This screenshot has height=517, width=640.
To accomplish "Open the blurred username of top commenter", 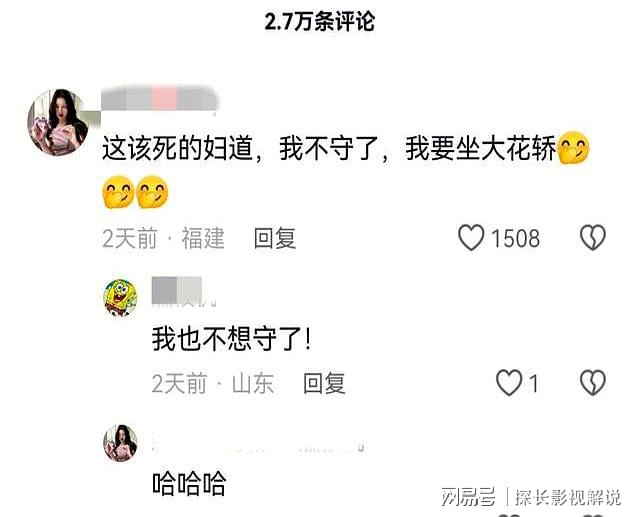I will point(159,98).
